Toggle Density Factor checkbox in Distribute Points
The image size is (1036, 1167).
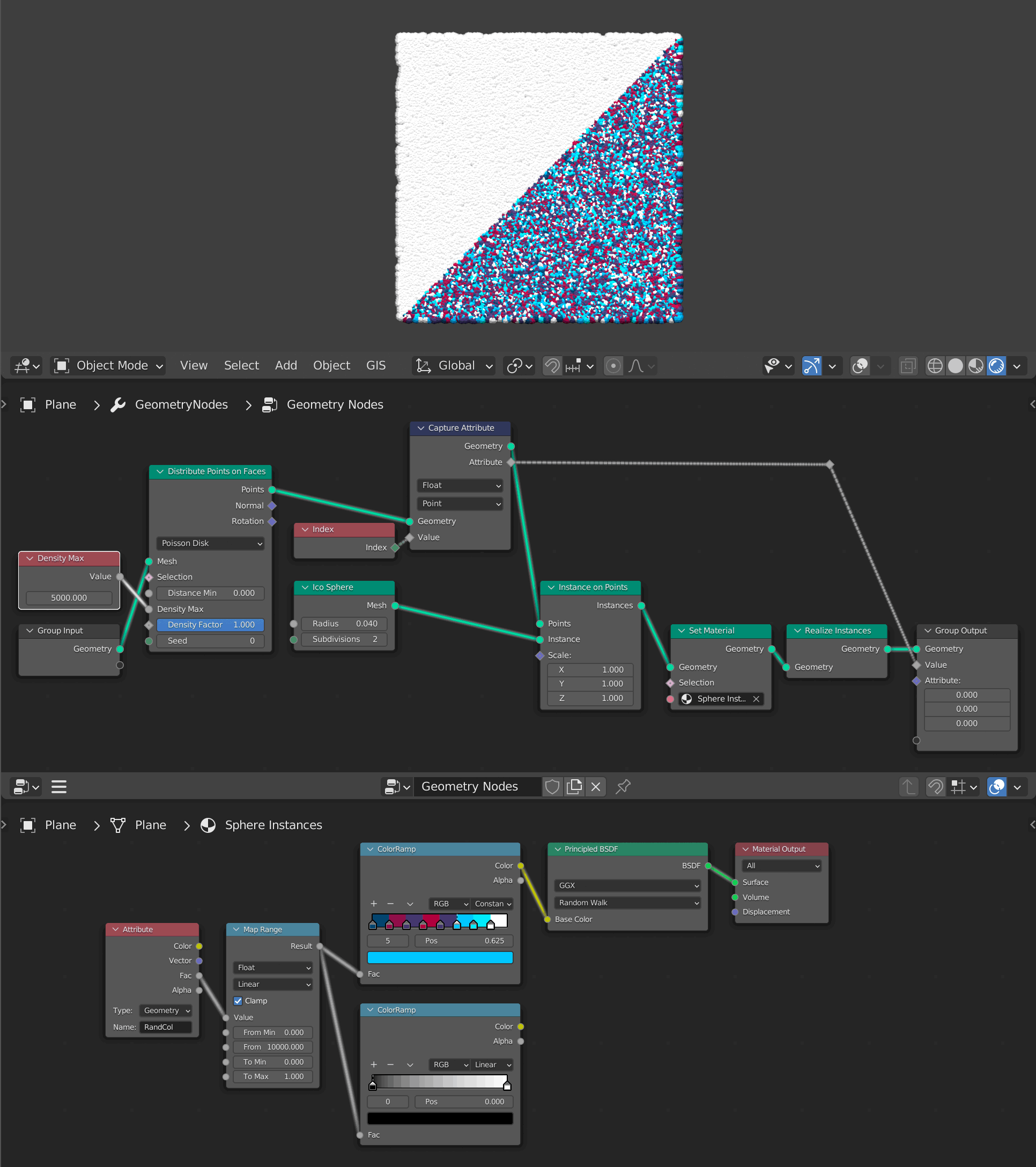point(156,623)
